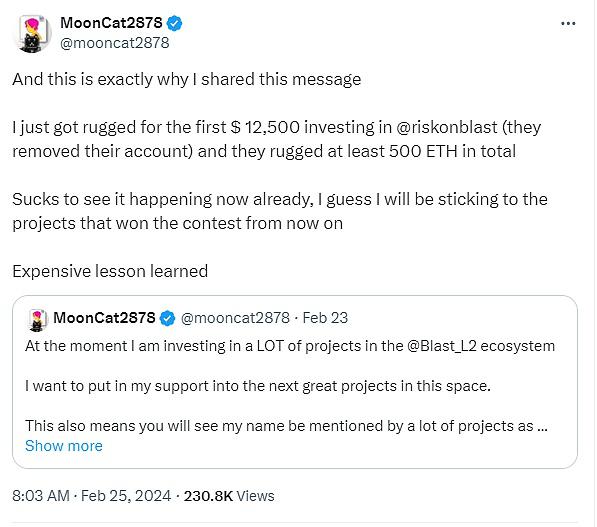Click MoonCat2878 profile avatar at top
The image size is (597, 527).
coord(32,34)
